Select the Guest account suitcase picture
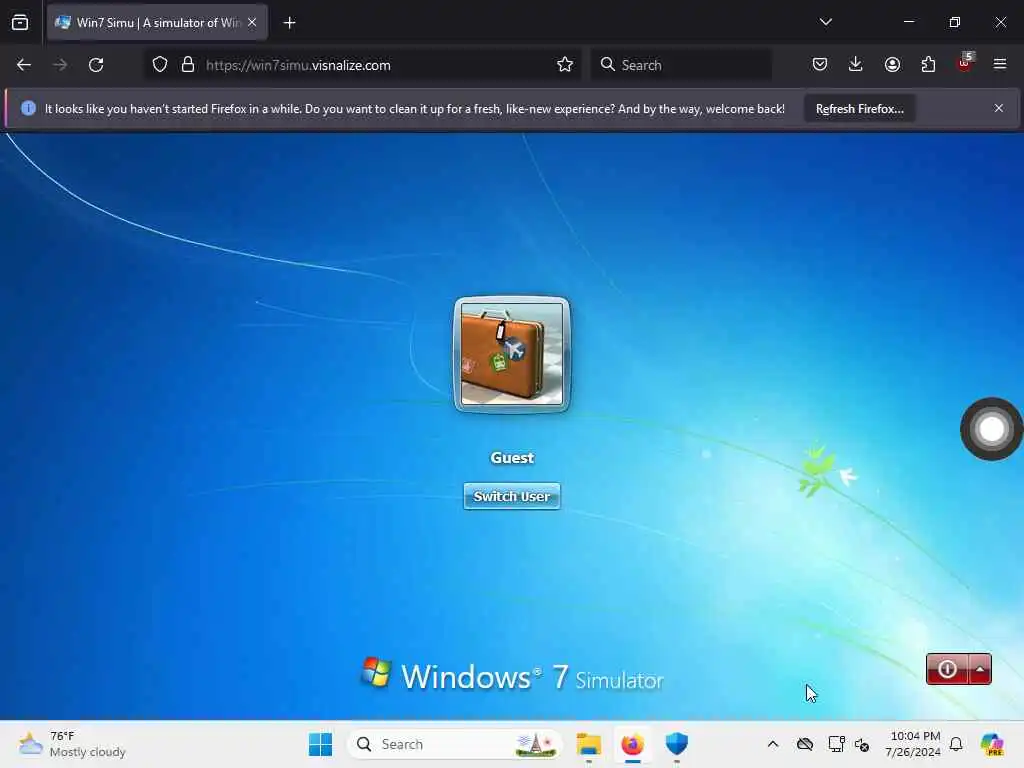 click(512, 355)
